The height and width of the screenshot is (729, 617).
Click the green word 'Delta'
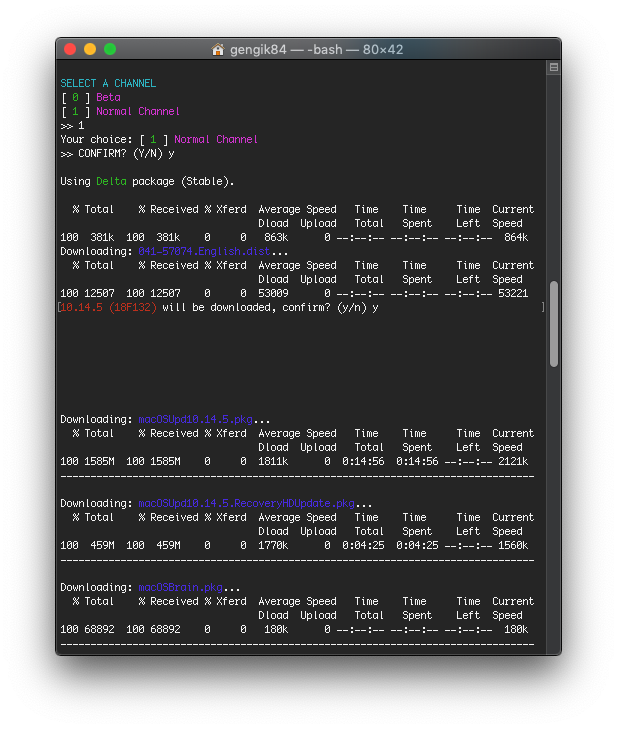[x=111, y=181]
